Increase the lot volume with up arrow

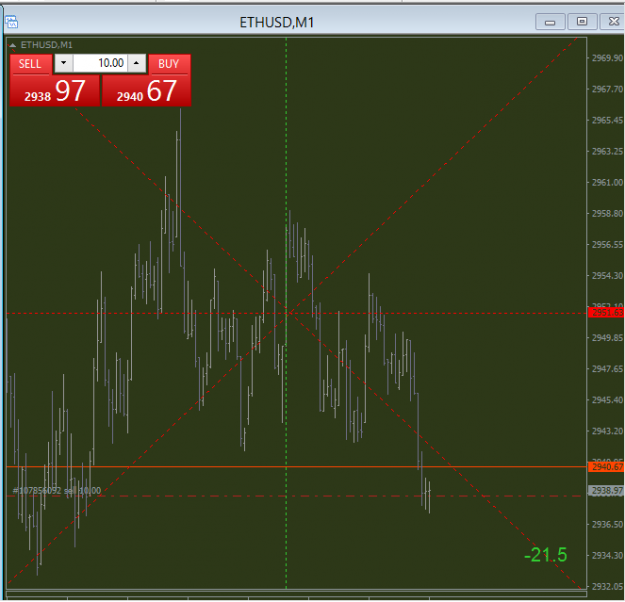136,63
